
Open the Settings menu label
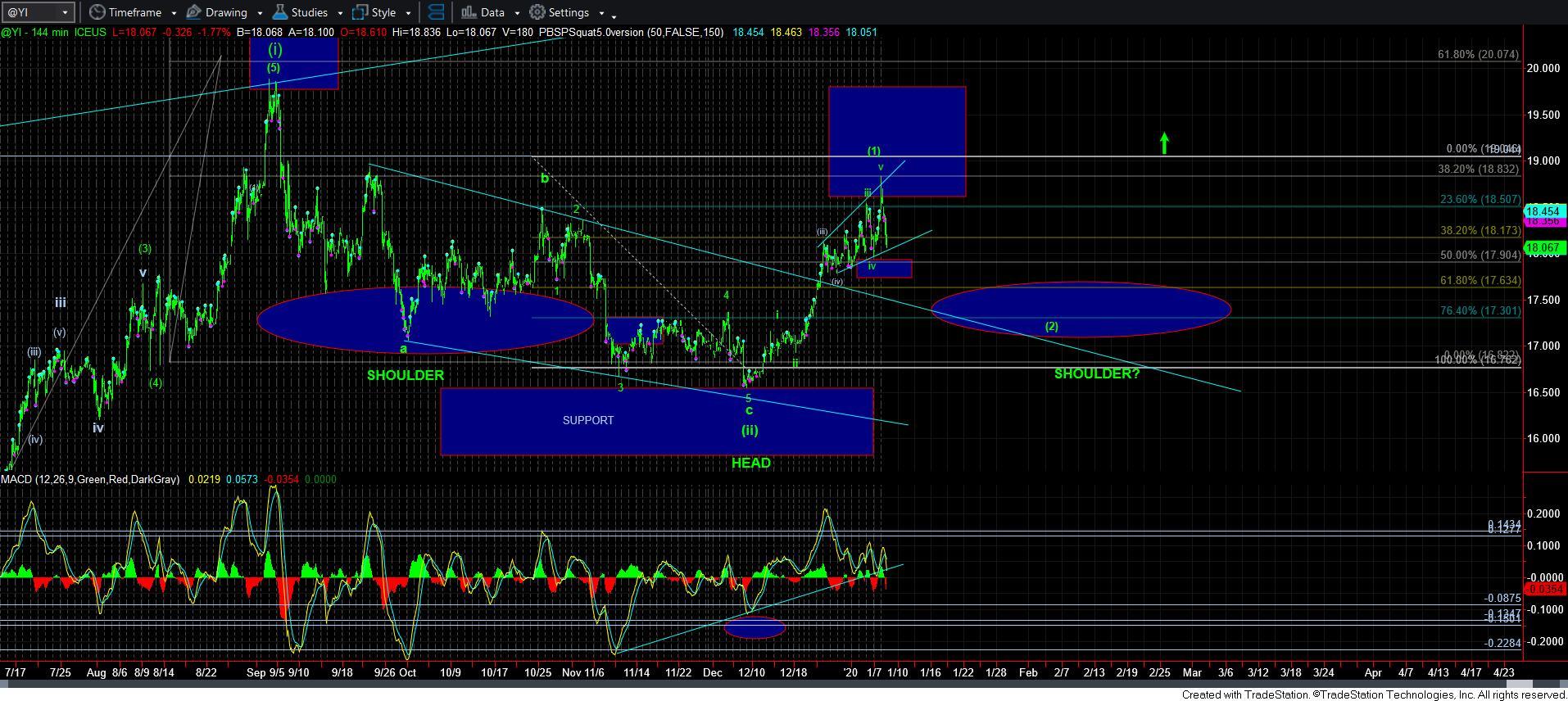point(569,12)
